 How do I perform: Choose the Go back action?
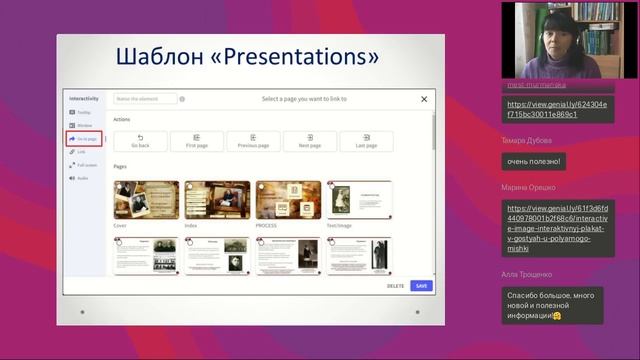[x=140, y=141]
